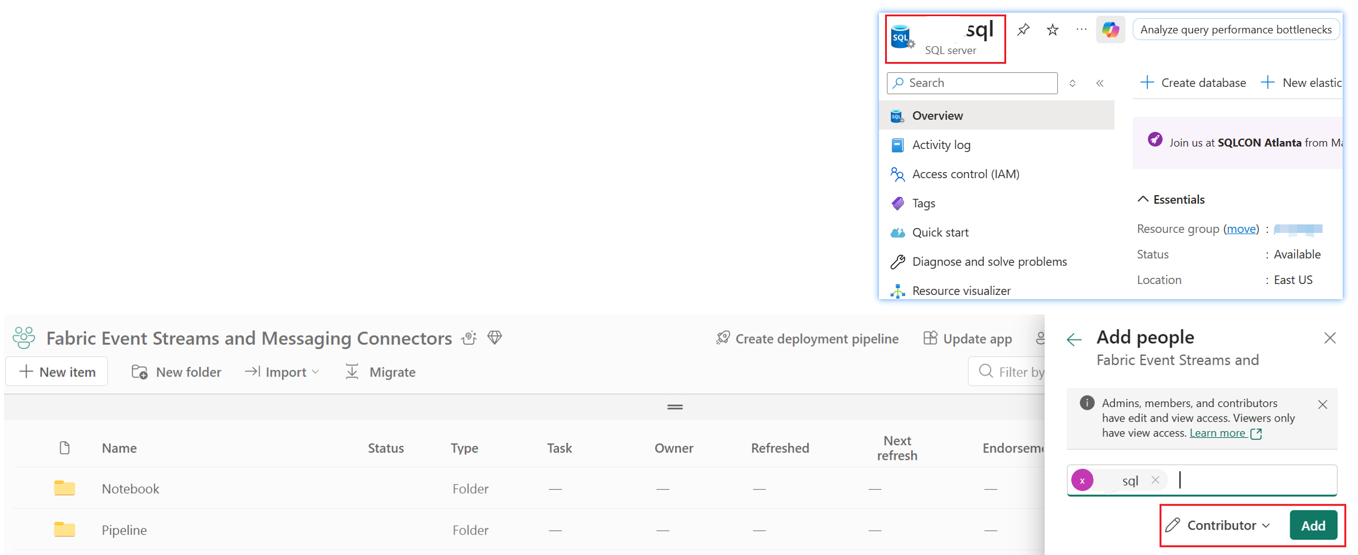The height and width of the screenshot is (555, 1358).
Task: Sort by the Name column header
Action: 119,448
